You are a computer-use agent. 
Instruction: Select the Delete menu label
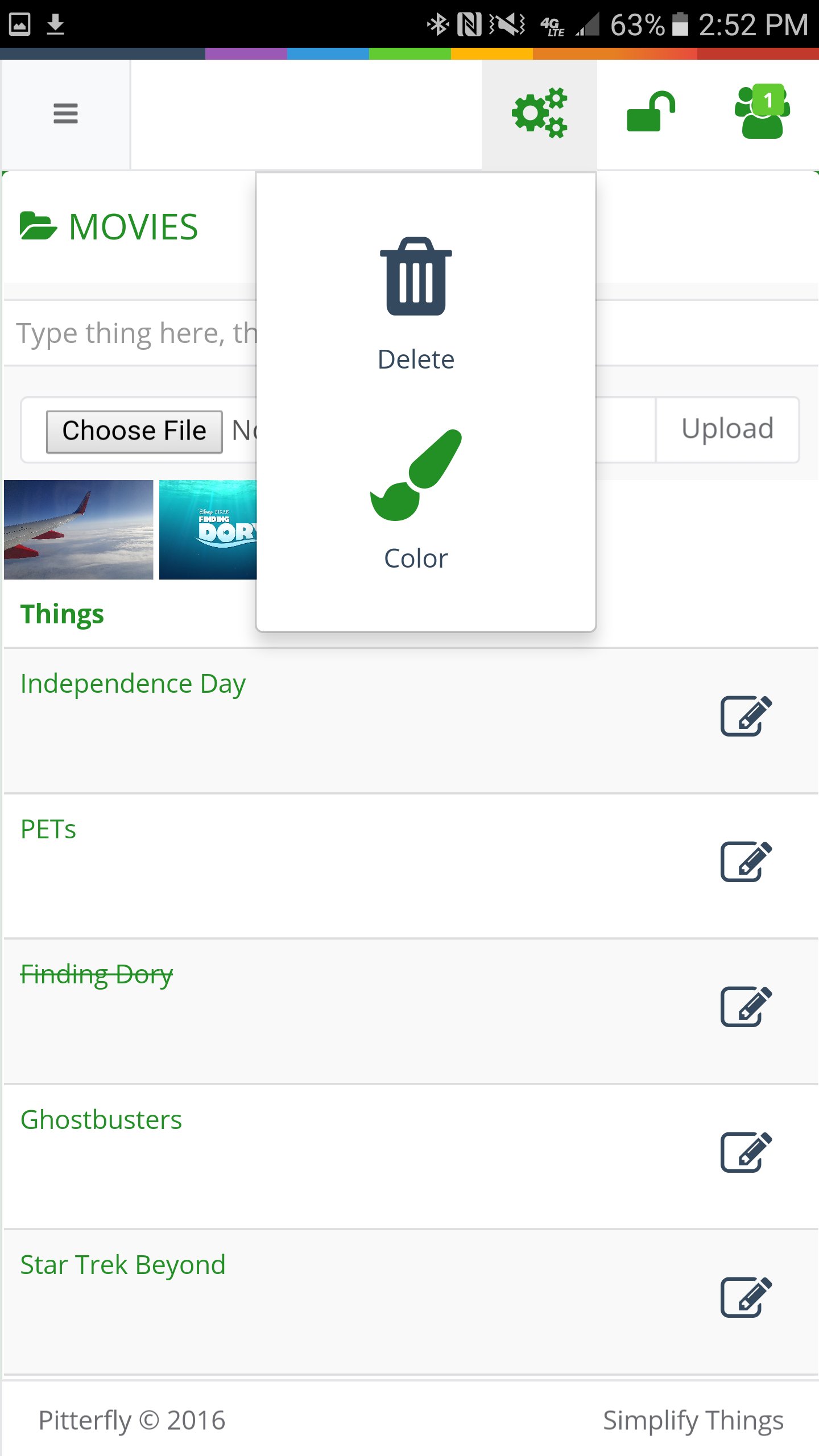point(416,359)
